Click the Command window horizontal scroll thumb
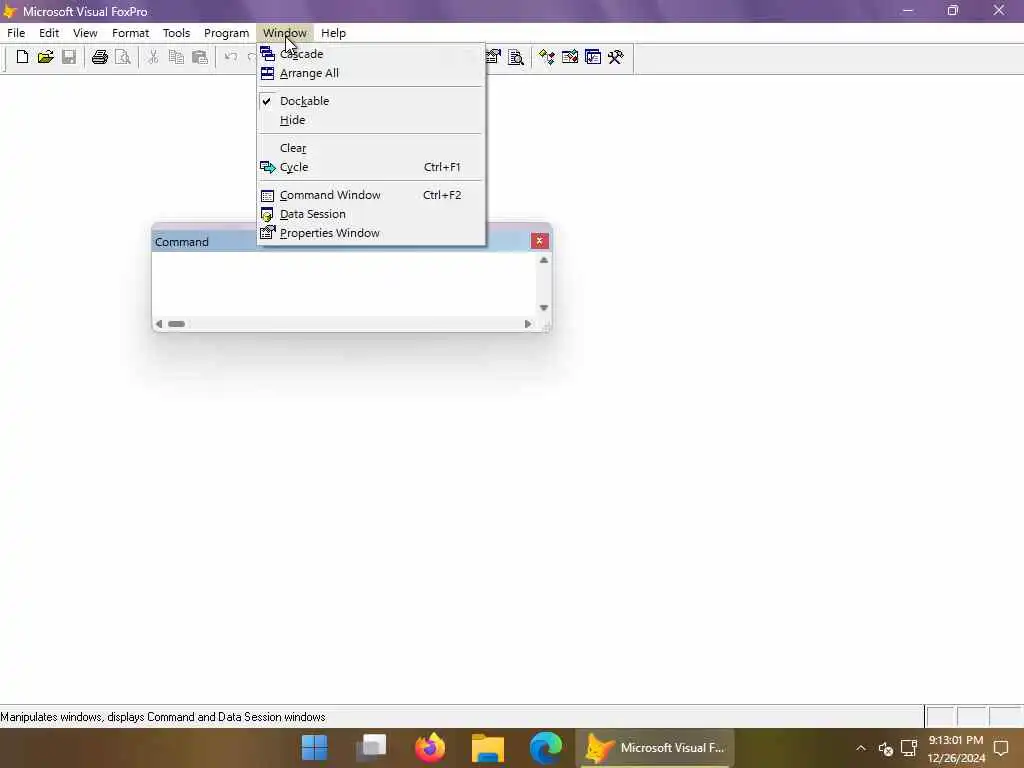The height and width of the screenshot is (768, 1024). tap(176, 324)
